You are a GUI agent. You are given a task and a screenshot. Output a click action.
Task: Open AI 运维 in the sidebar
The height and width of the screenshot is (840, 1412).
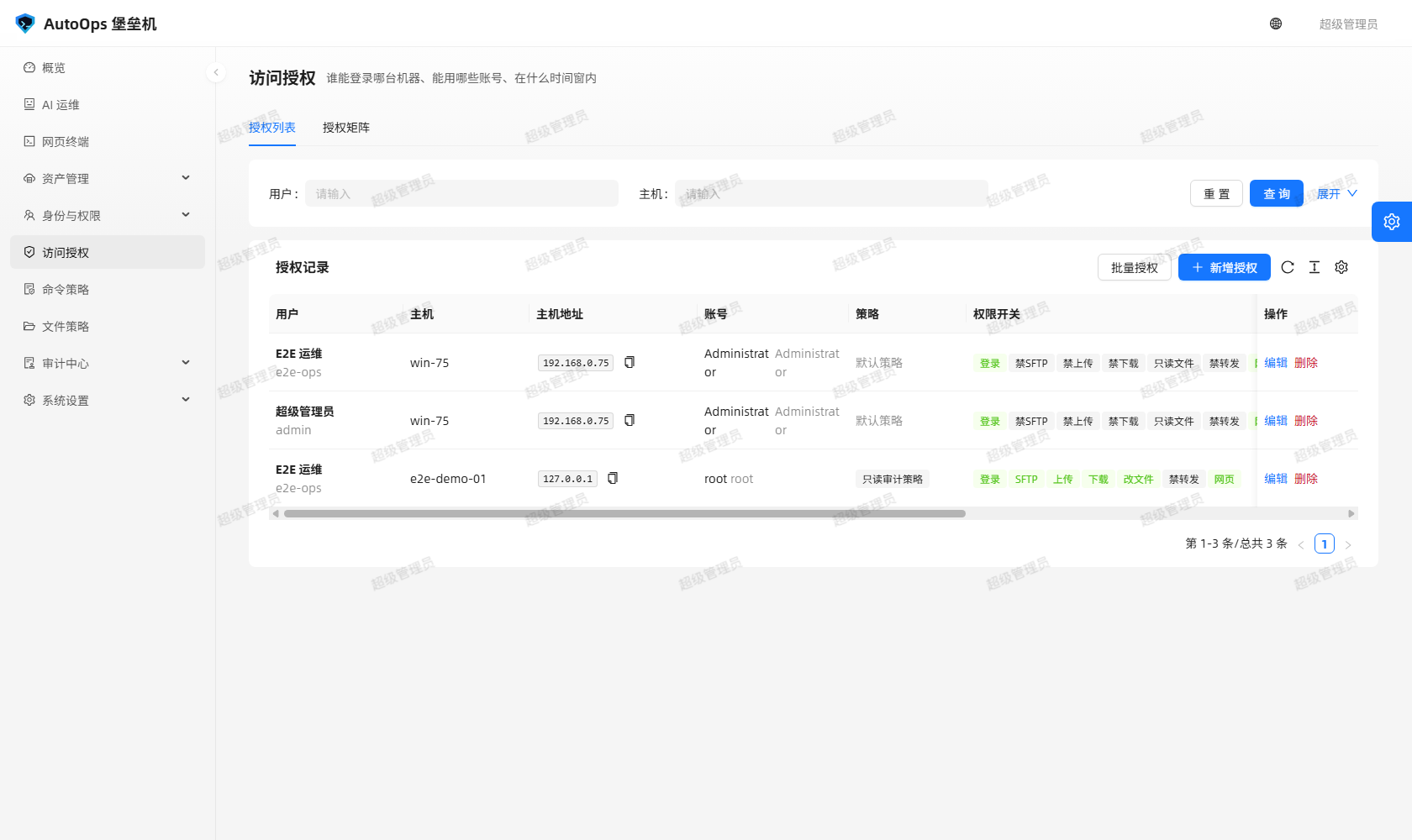click(x=108, y=105)
